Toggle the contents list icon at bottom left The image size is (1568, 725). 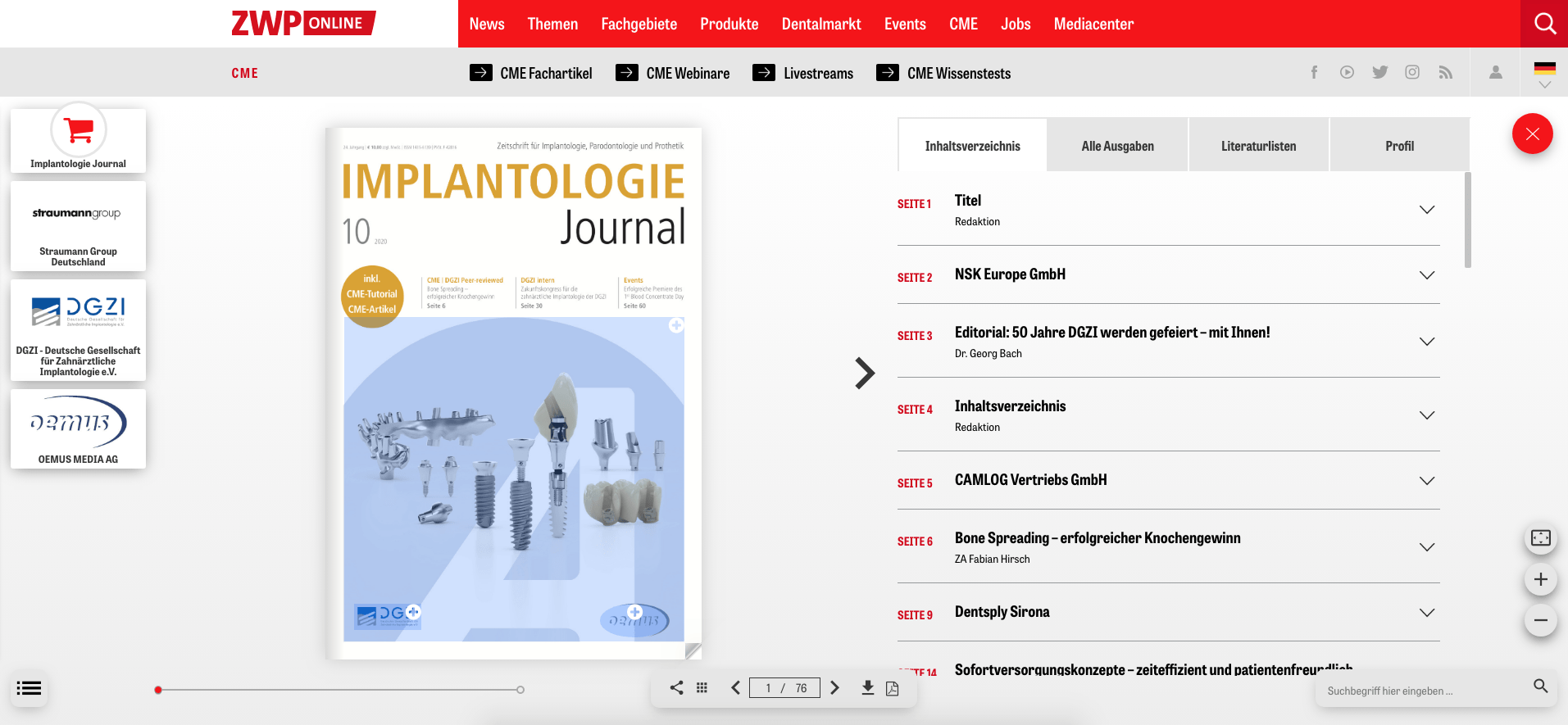coord(29,688)
